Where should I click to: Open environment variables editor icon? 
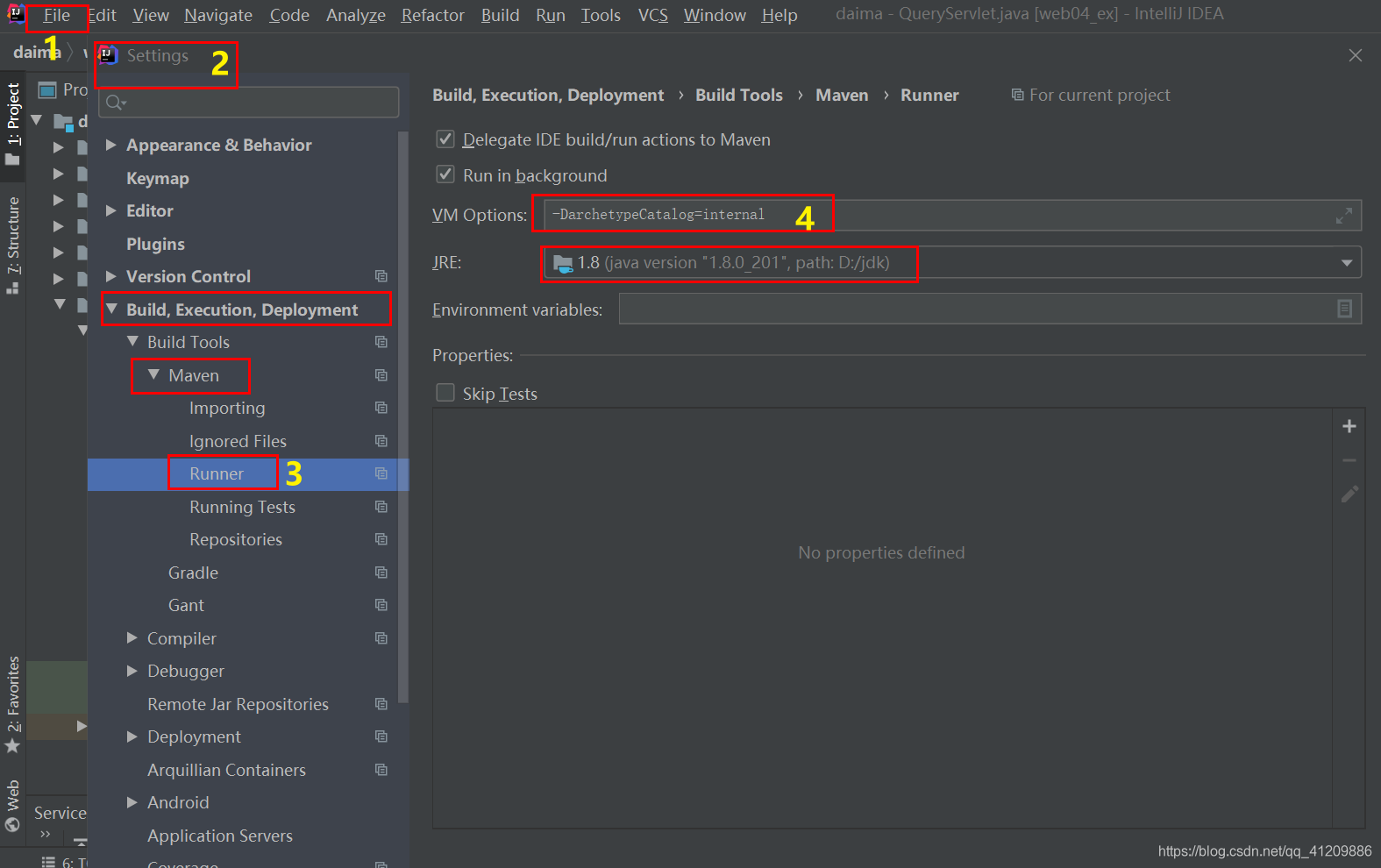(1344, 309)
